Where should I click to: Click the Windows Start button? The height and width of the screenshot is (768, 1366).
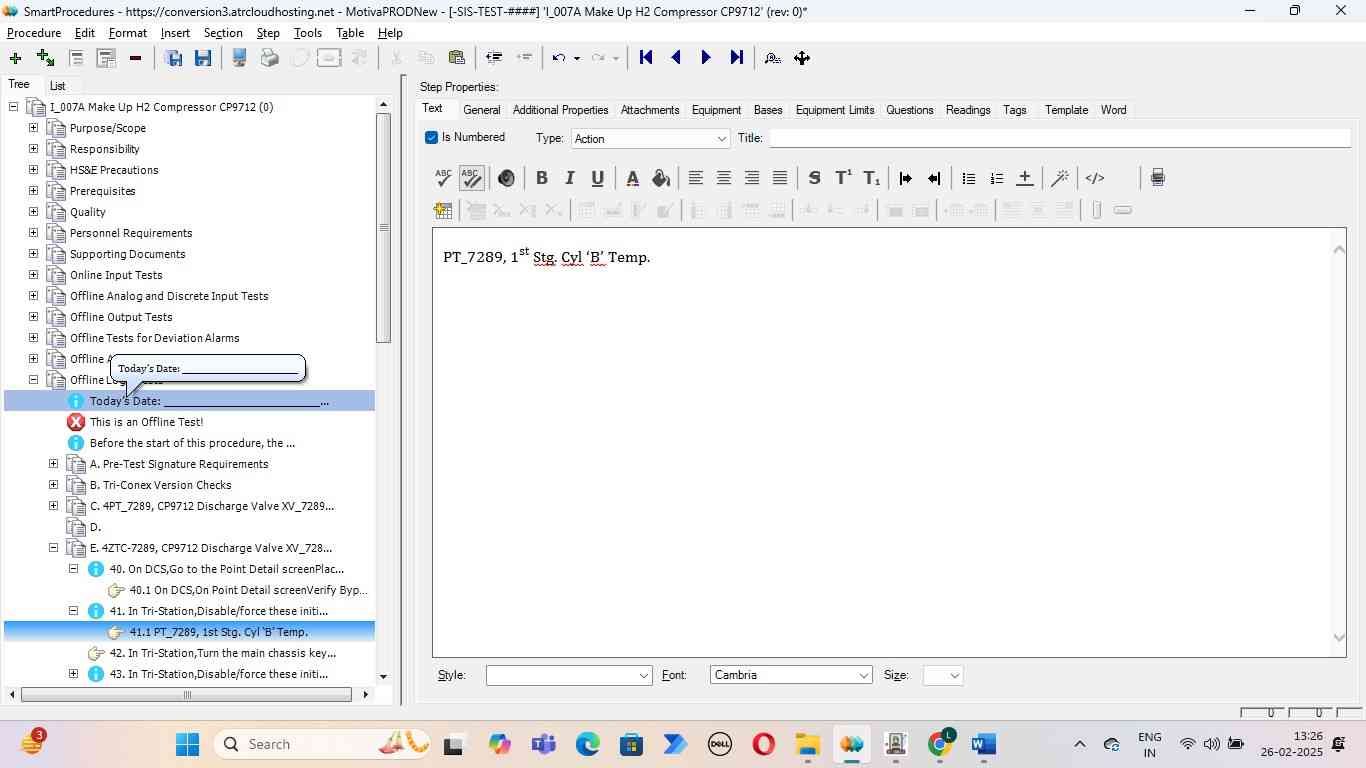(x=188, y=744)
